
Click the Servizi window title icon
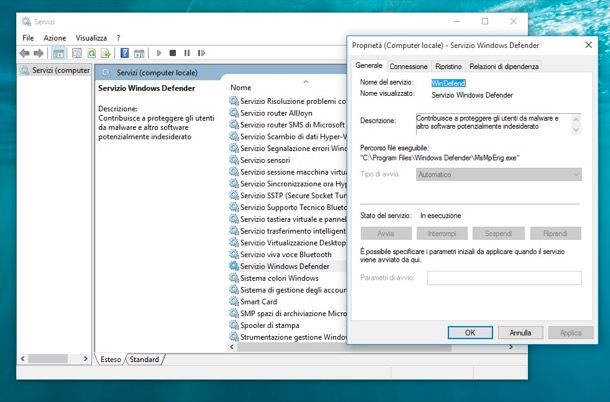[26, 21]
